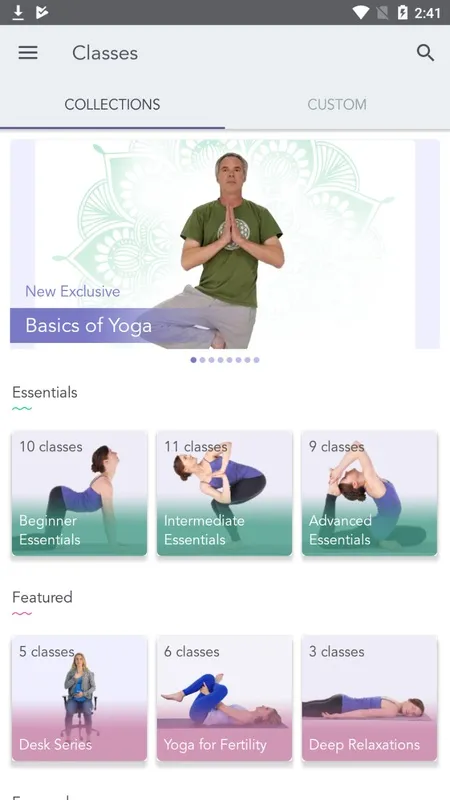Open the Deep Relaxations collection
The height and width of the screenshot is (800, 450).
pos(369,698)
